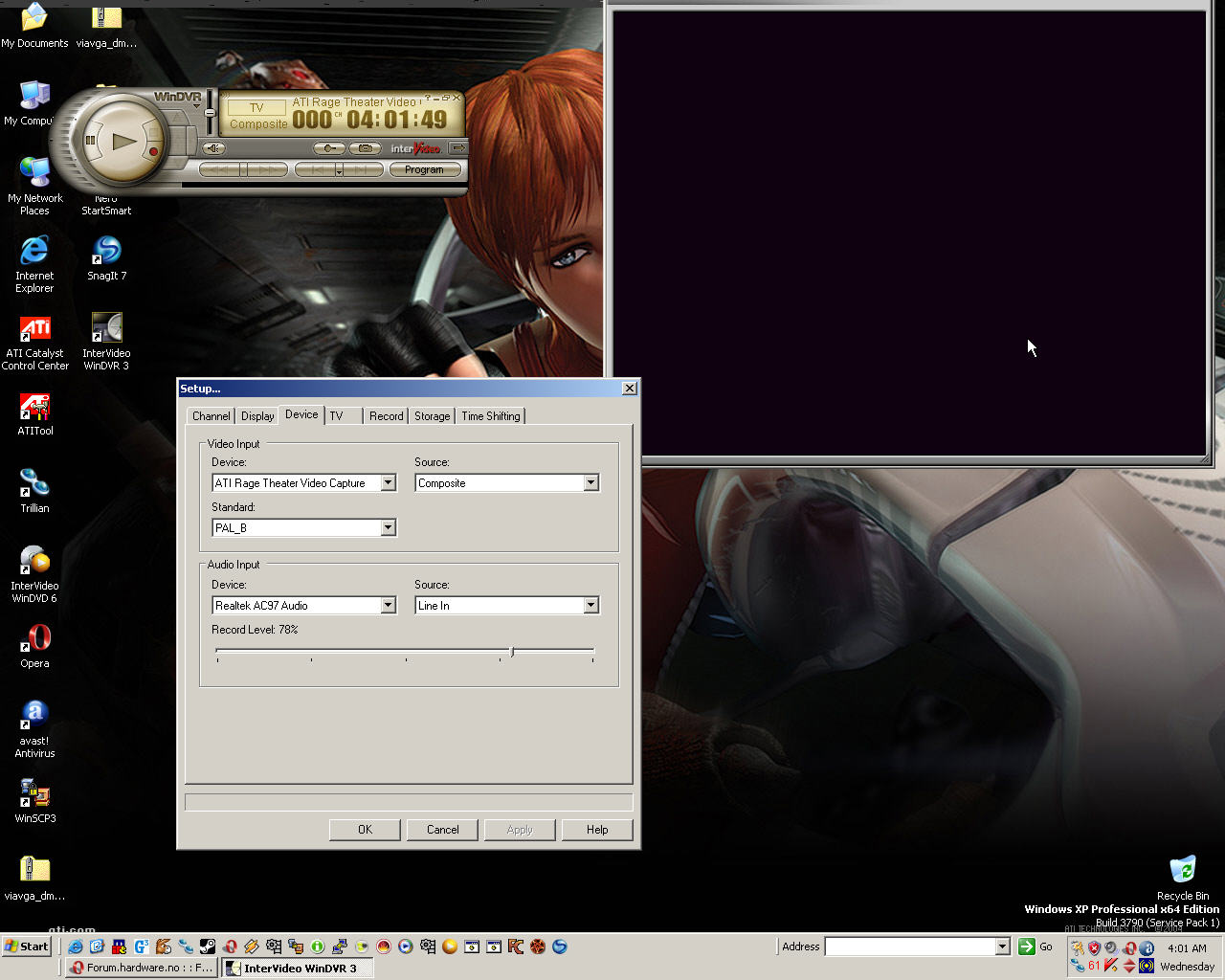Select the Device tab in Setup

301,414
